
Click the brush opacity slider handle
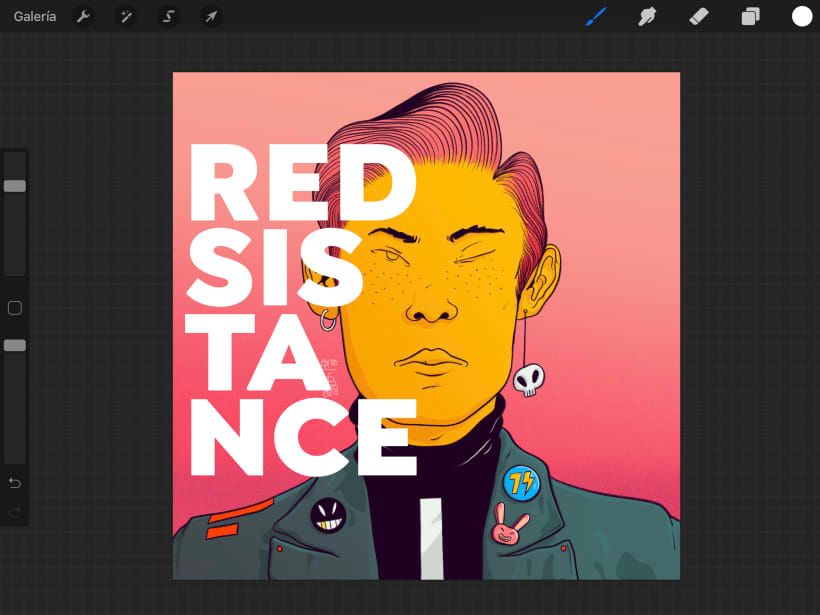pyautogui.click(x=15, y=345)
